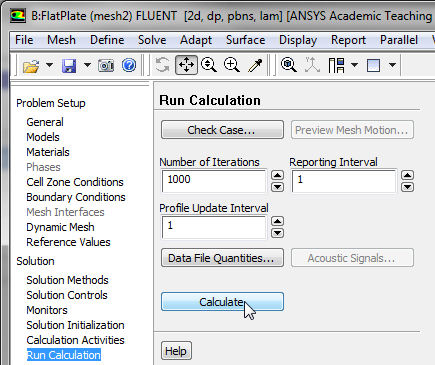Click the camera screenshot icon
This screenshot has height=365, width=435.
106,65
